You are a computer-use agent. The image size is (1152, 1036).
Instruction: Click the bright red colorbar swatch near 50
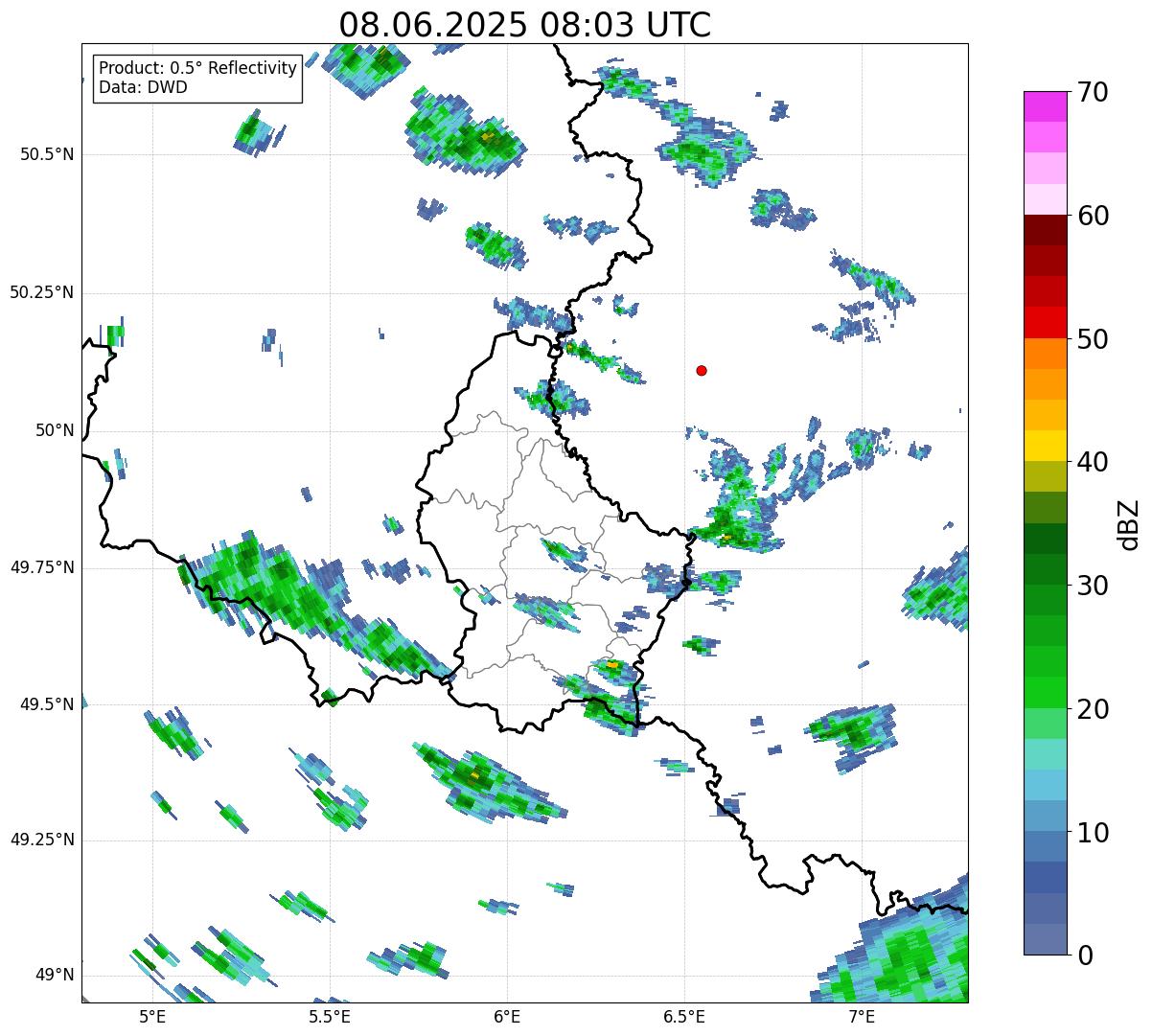click(1045, 323)
